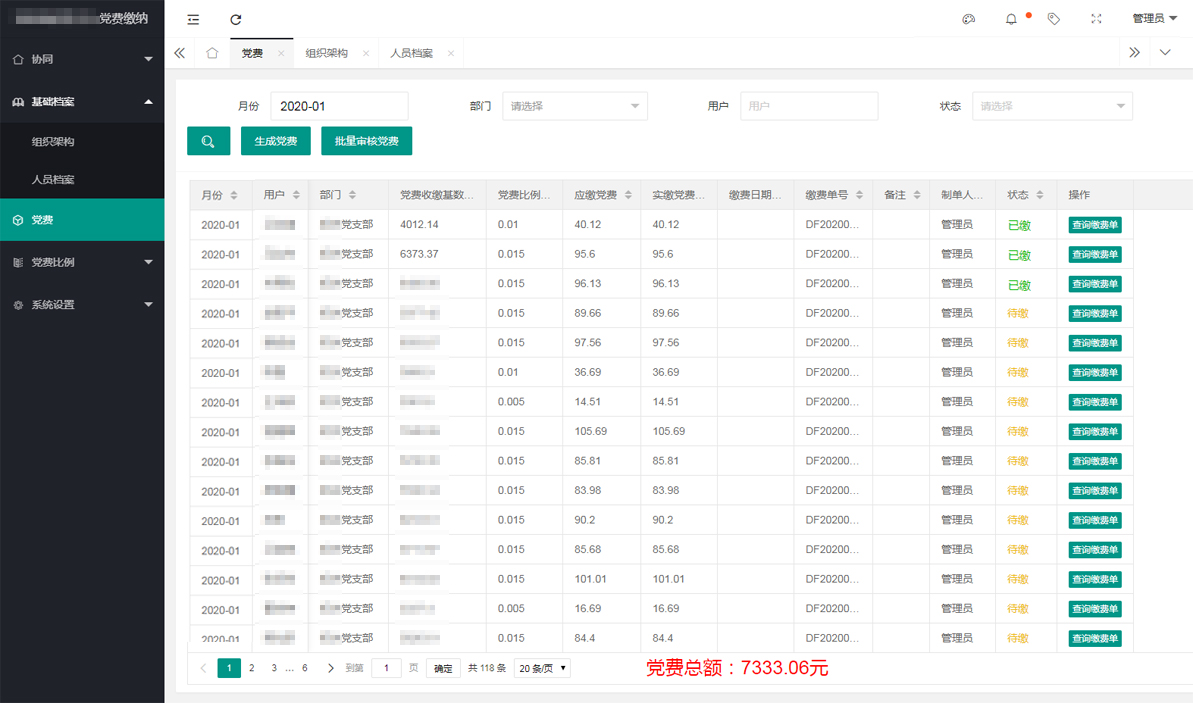Open the 部门 select dropdown
This screenshot has width=1193, height=703.
click(x=575, y=107)
